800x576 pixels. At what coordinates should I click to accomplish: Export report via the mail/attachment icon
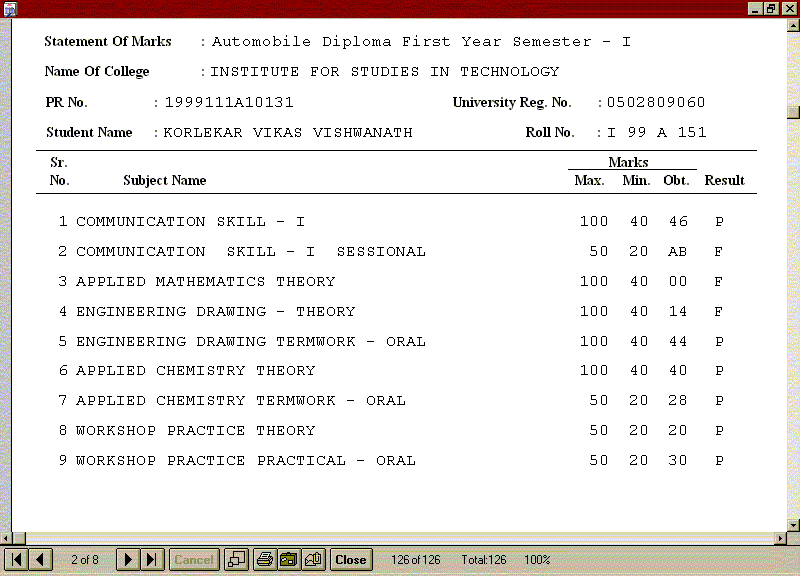pyautogui.click(x=313, y=560)
